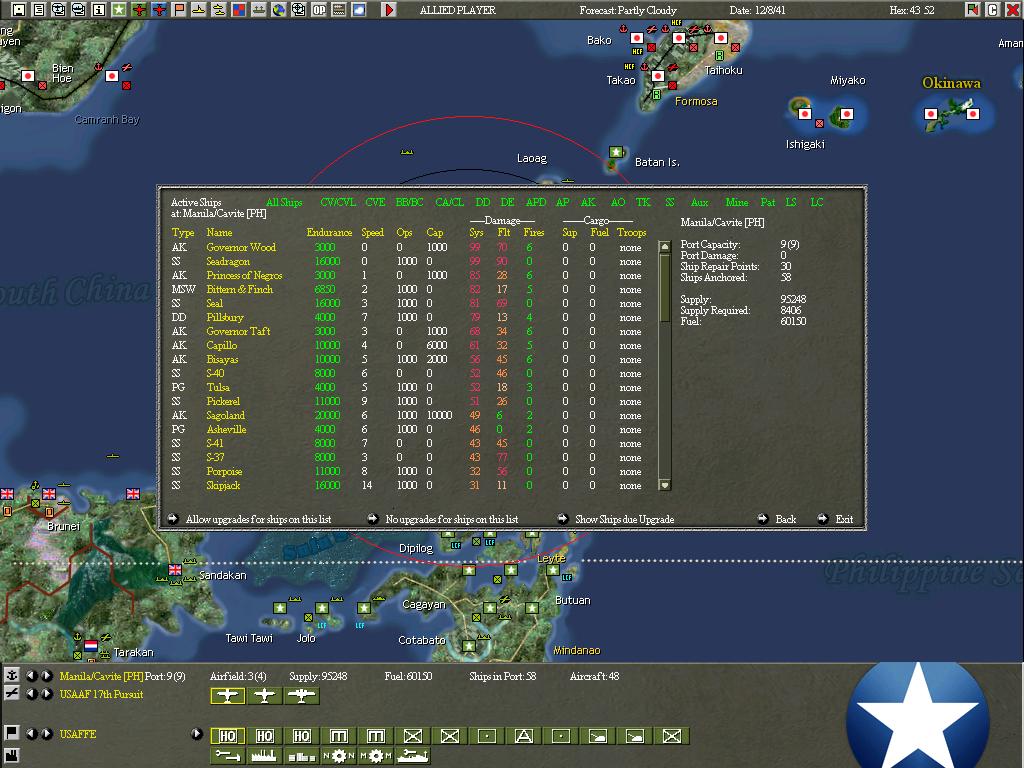Viewport: 1024px width, 768px height.
Task: Next air unit arrow for USAAF 17th Pursuit
Action: coord(46,694)
